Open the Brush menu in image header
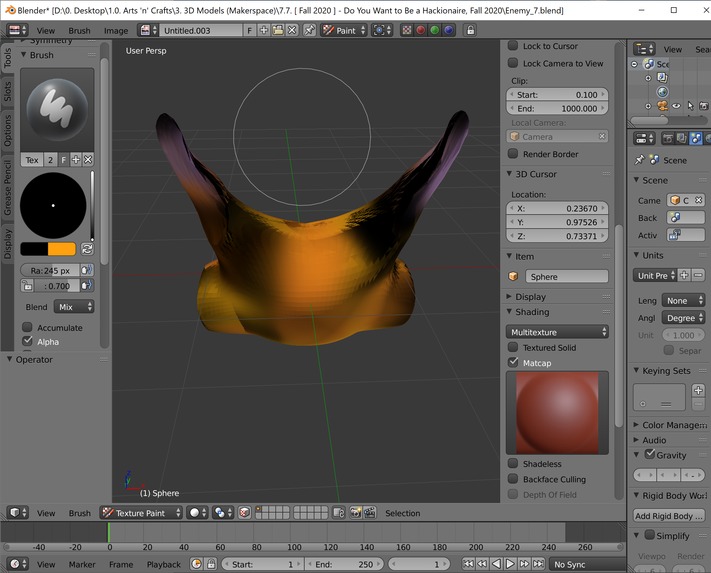Screen dimensions: 711x573 79,30
